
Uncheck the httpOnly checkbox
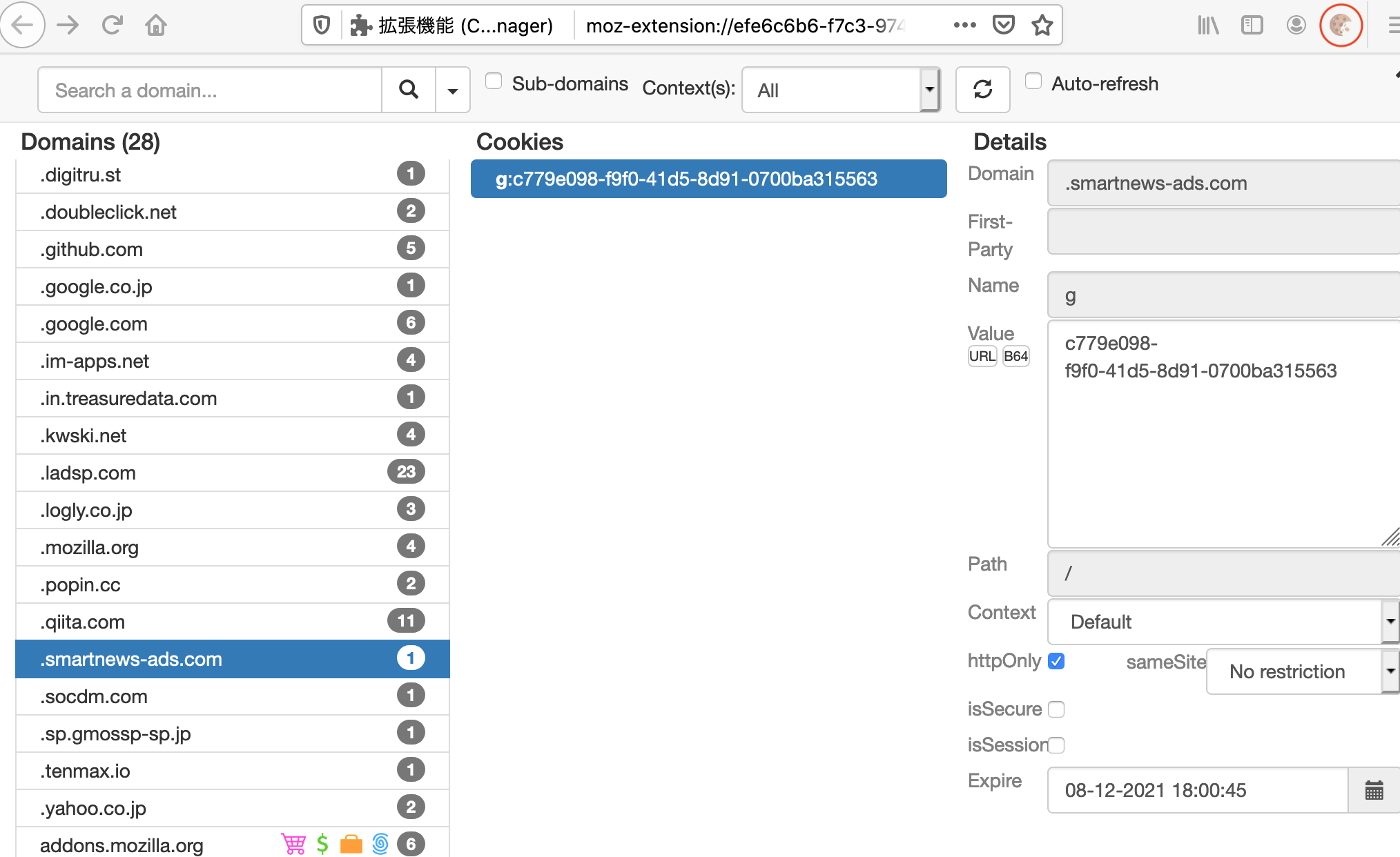[1056, 661]
